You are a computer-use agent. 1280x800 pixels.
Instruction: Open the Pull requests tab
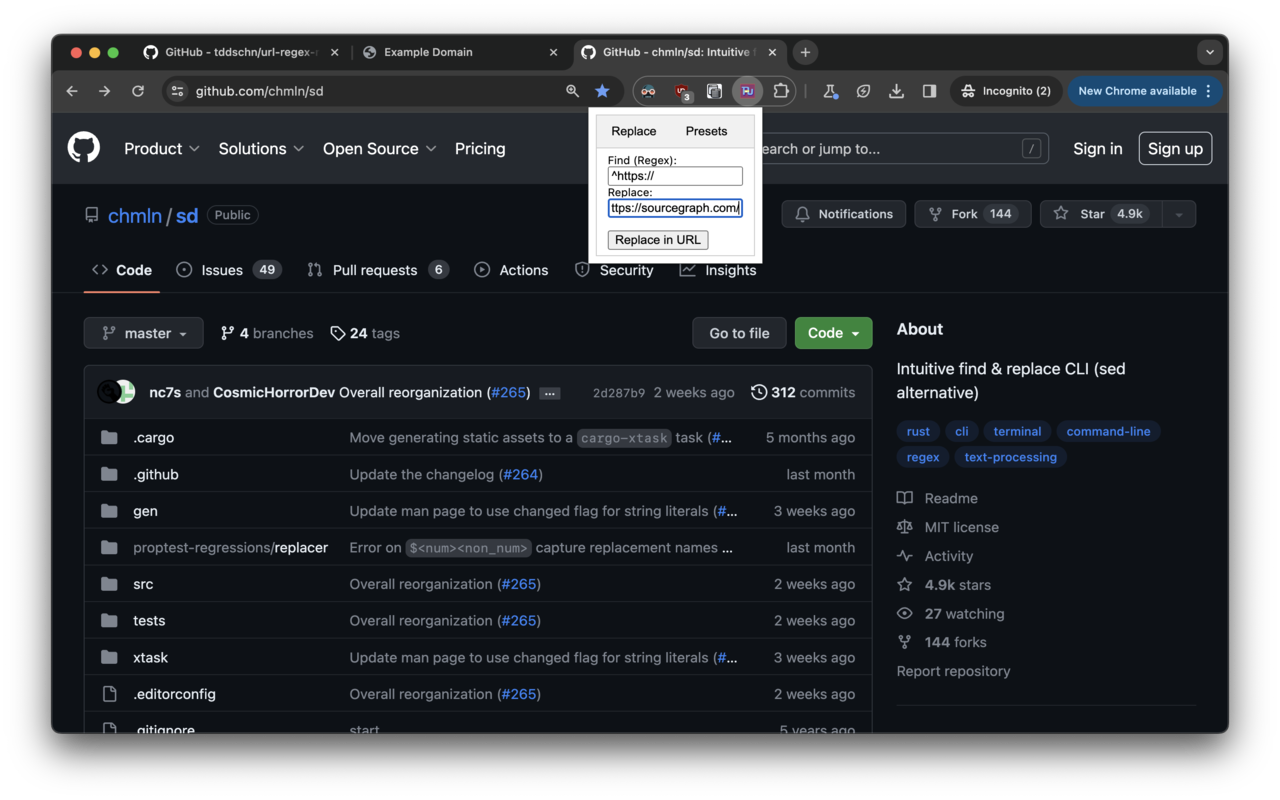click(377, 270)
